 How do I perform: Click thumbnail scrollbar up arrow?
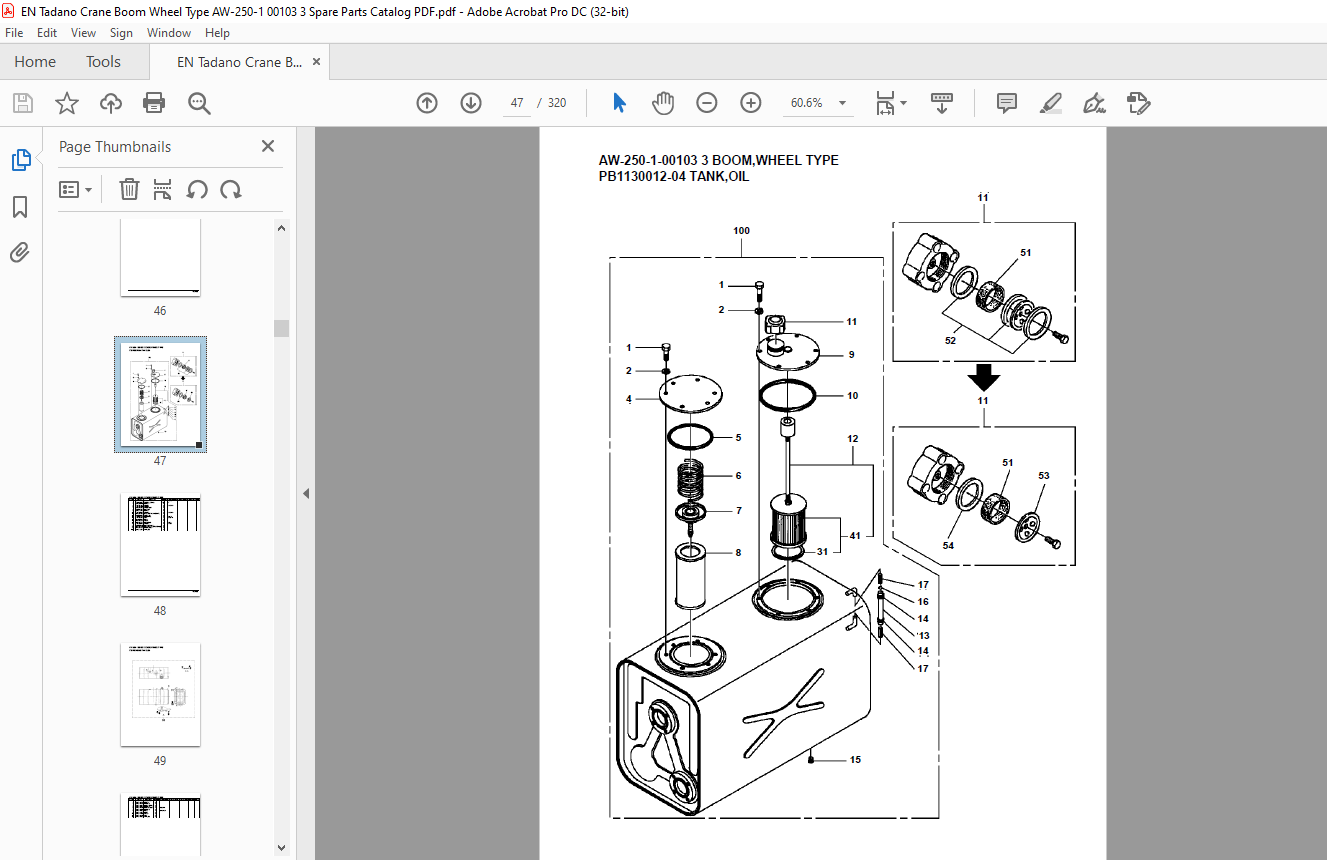[282, 228]
